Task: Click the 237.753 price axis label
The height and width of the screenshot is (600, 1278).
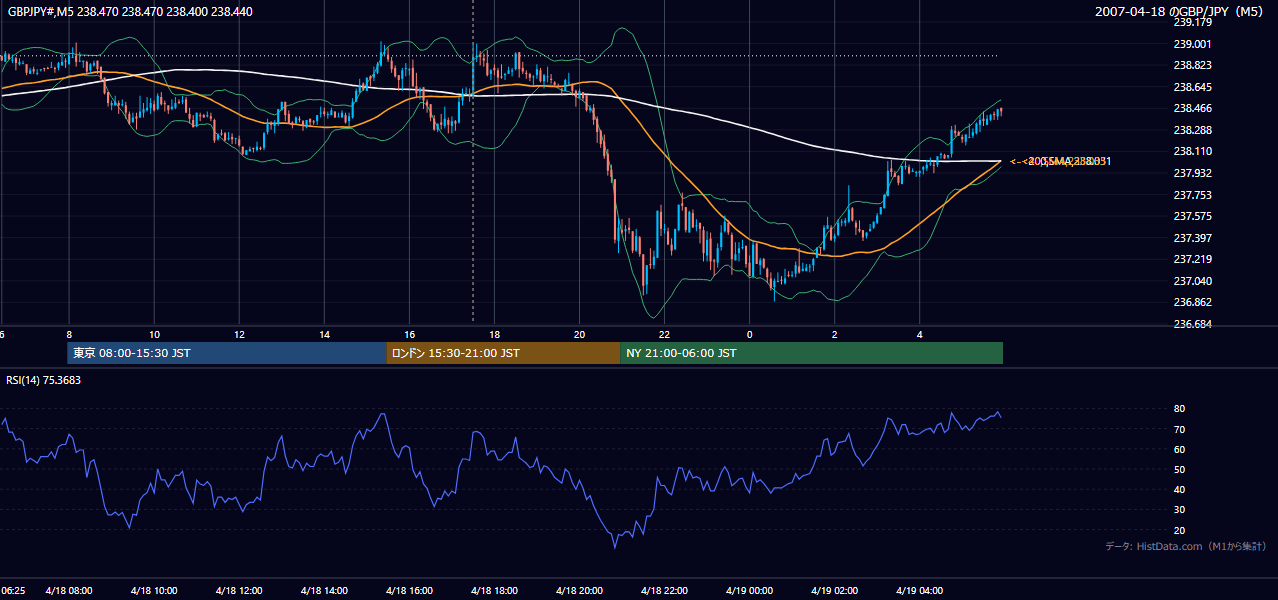Action: [x=1192, y=195]
